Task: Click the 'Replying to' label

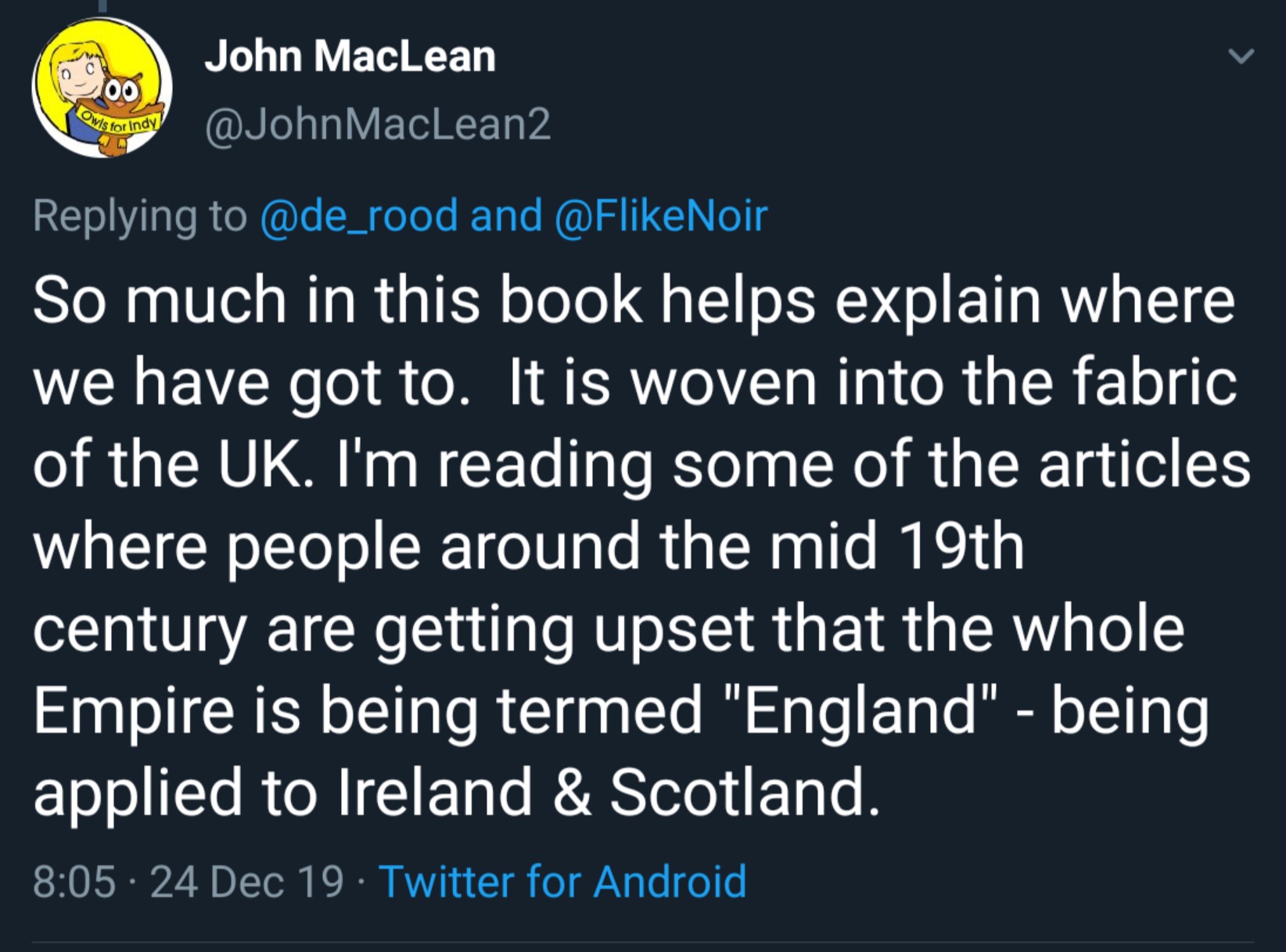Action: click(x=140, y=216)
